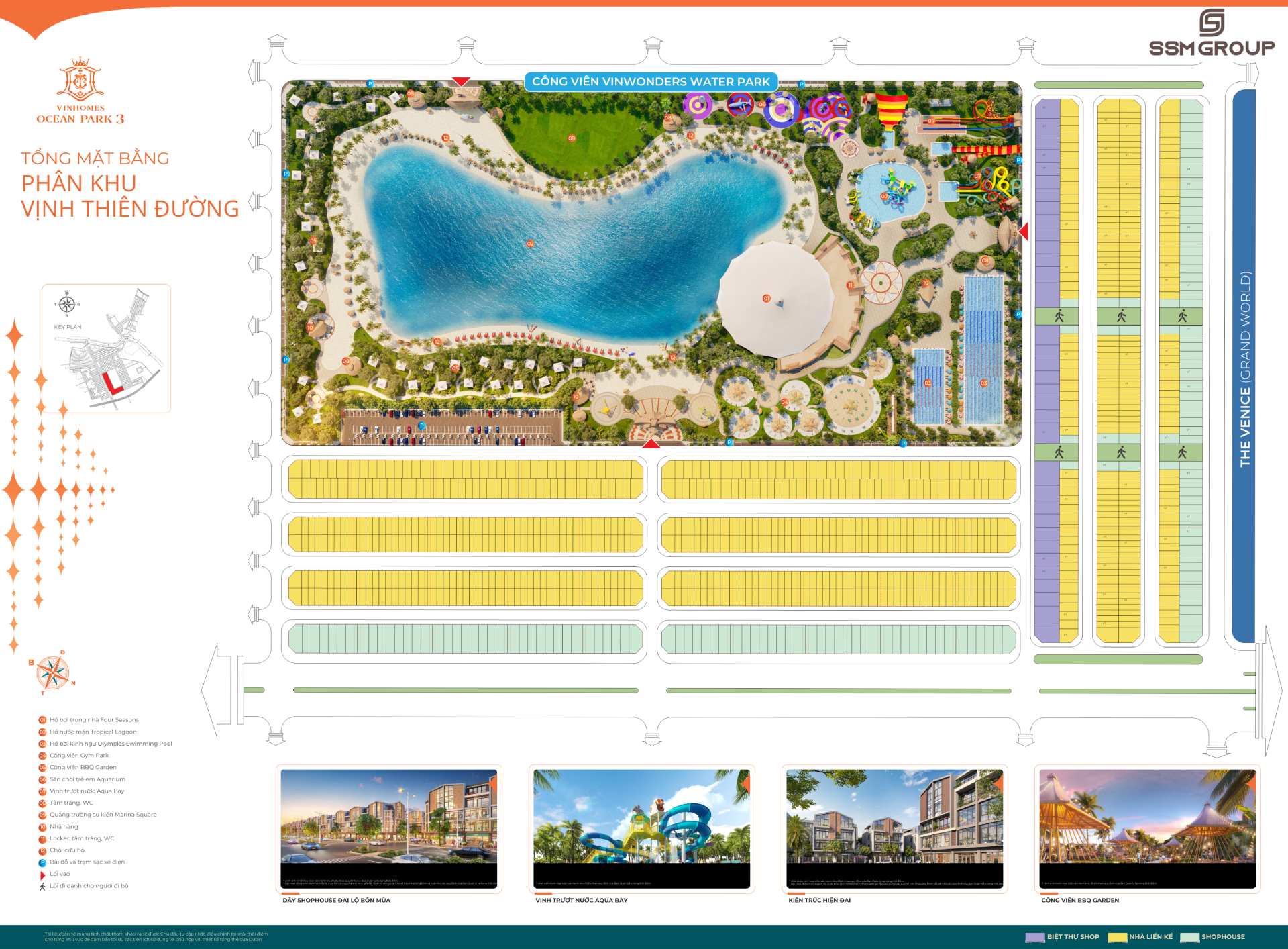Viewport: 1288px width, 949px height.
Task: Click the pedestrian path icon in the legend
Action: [42, 887]
